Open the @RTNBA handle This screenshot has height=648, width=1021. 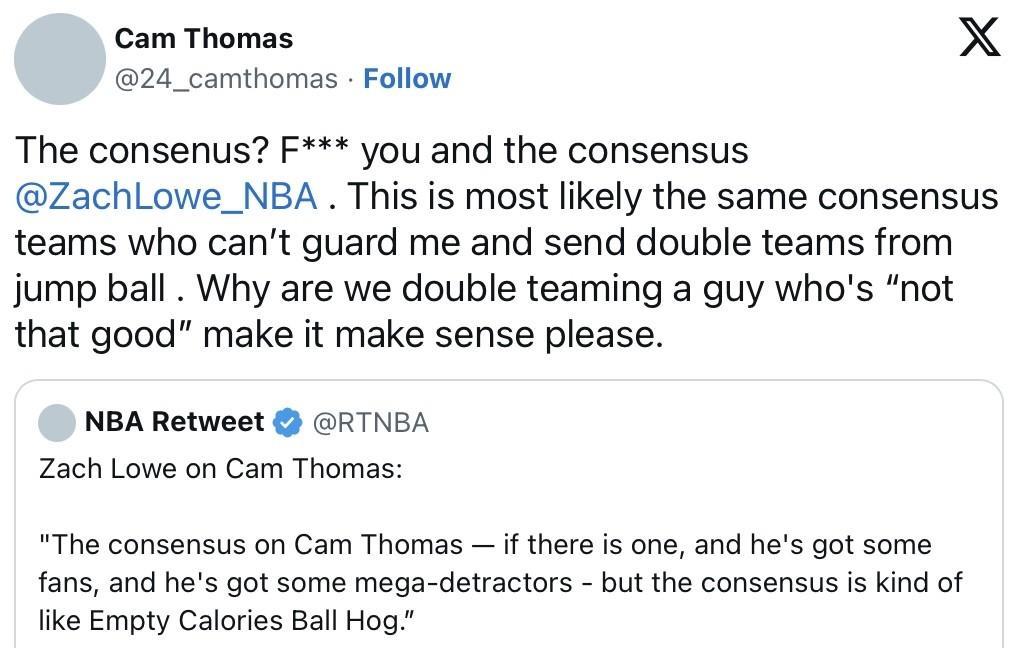[x=371, y=423]
